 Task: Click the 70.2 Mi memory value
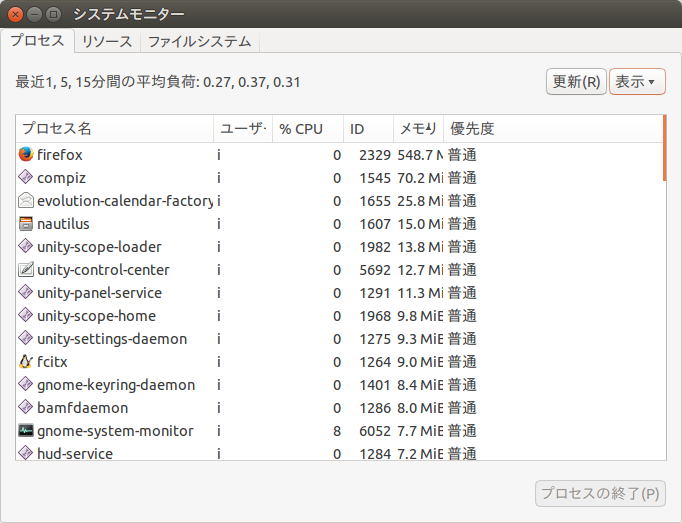click(420, 178)
